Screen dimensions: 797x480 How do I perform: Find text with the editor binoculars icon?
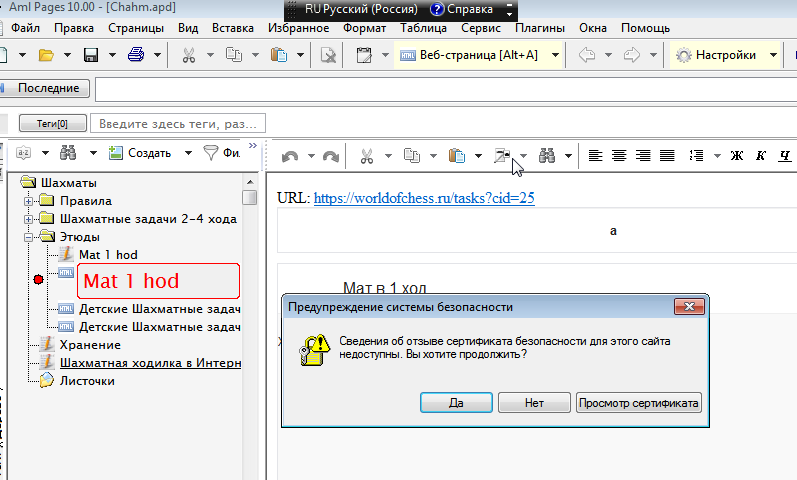click(x=547, y=156)
